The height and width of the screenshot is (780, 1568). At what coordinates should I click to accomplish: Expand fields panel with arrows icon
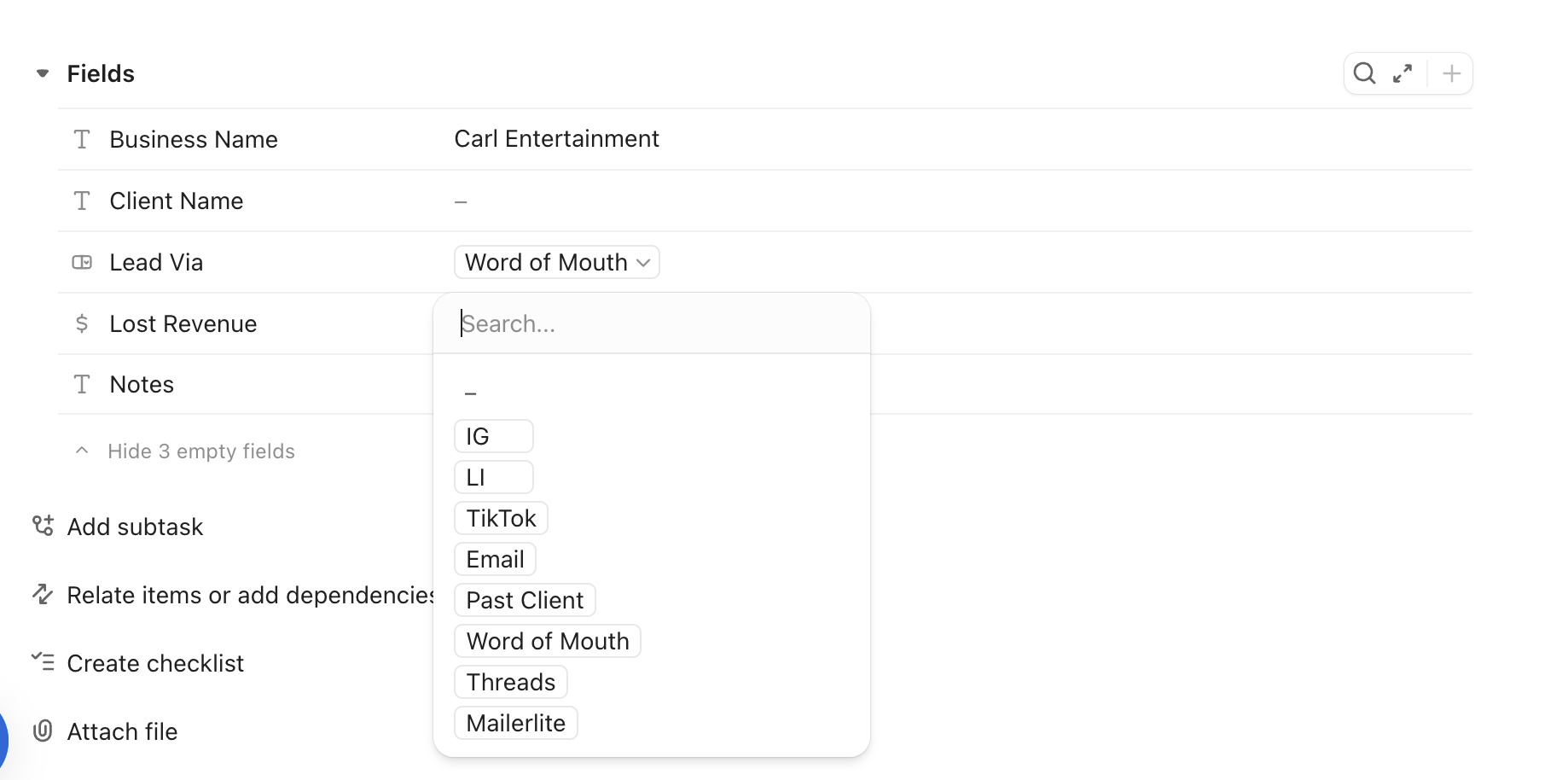tap(1402, 73)
